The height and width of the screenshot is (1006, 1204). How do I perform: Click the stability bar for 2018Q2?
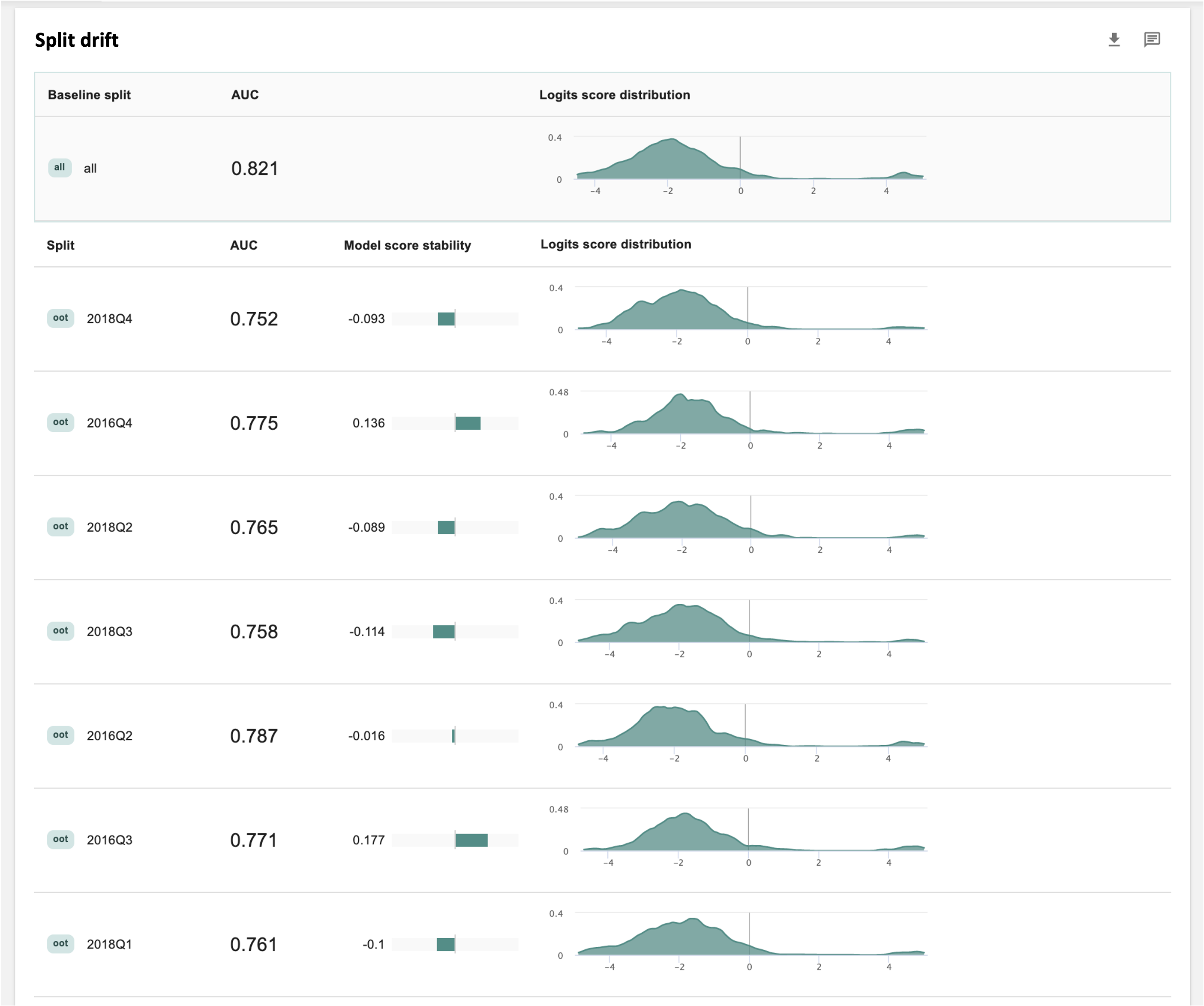tap(455, 528)
